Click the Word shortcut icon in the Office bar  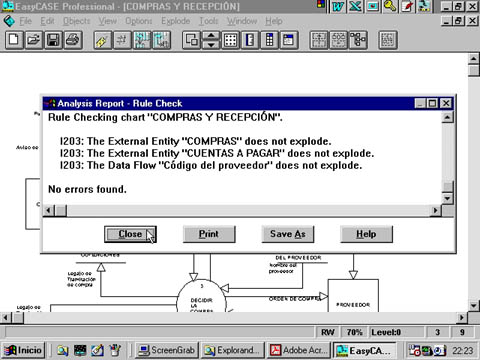click(338, 6)
